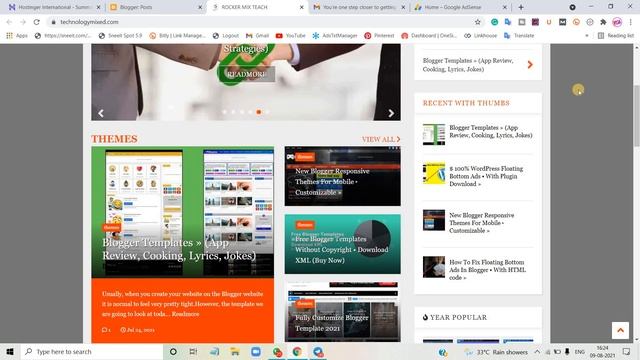Click VIEW ALL in Themes section
This screenshot has width=640, height=360.
coord(381,140)
